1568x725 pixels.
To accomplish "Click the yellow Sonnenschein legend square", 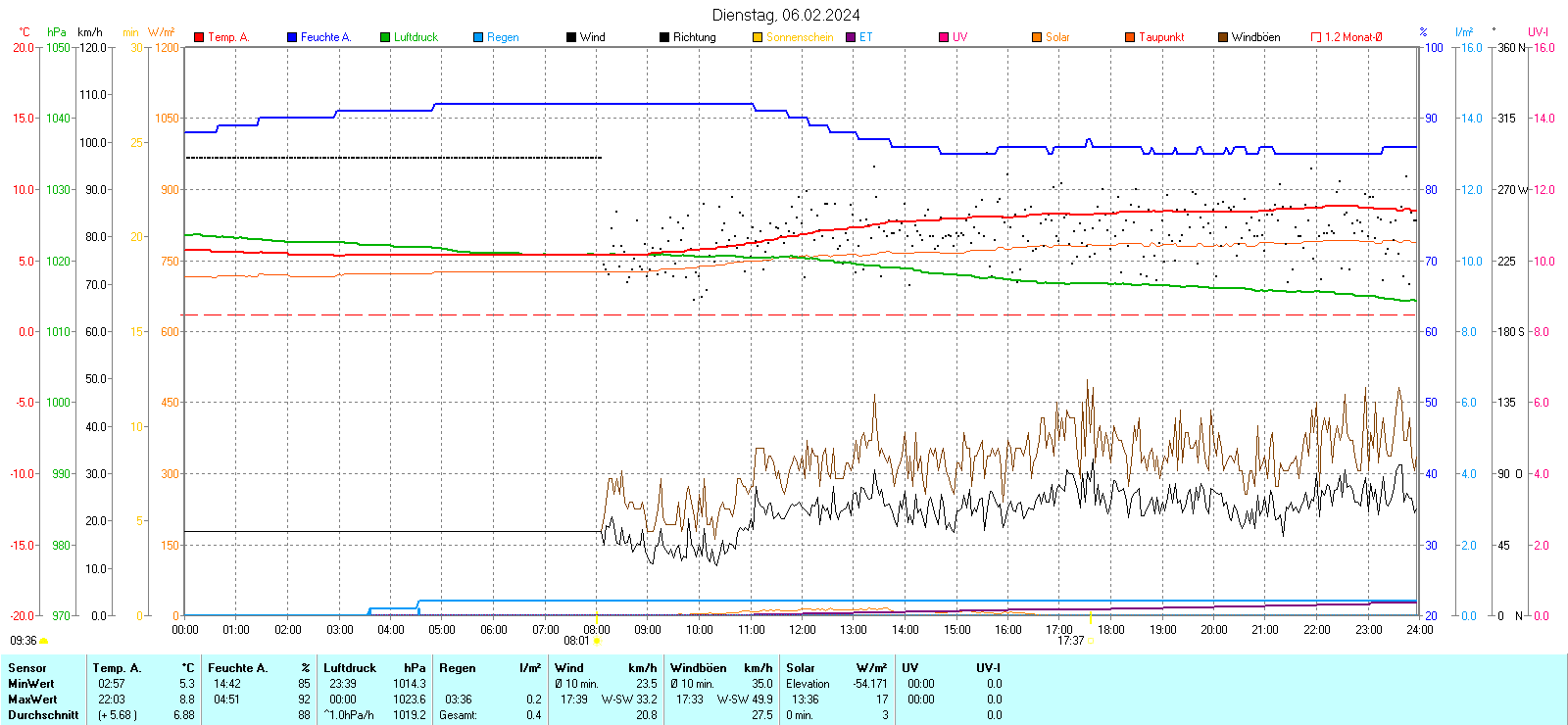I will (758, 37).
